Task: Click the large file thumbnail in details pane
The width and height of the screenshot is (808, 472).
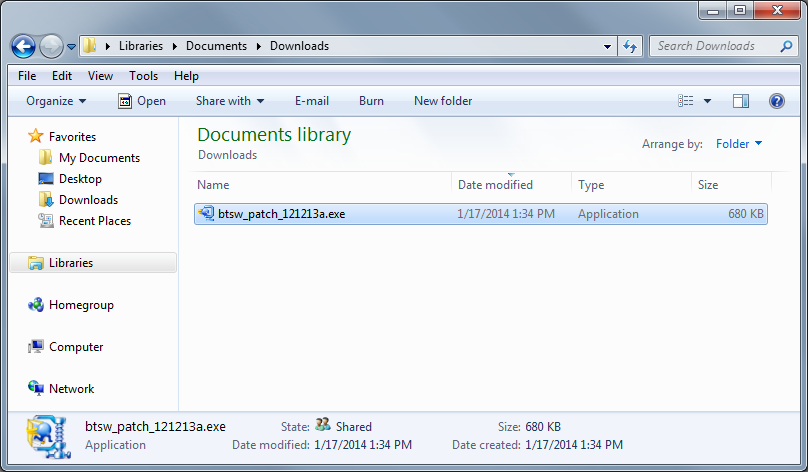Action: coord(48,437)
